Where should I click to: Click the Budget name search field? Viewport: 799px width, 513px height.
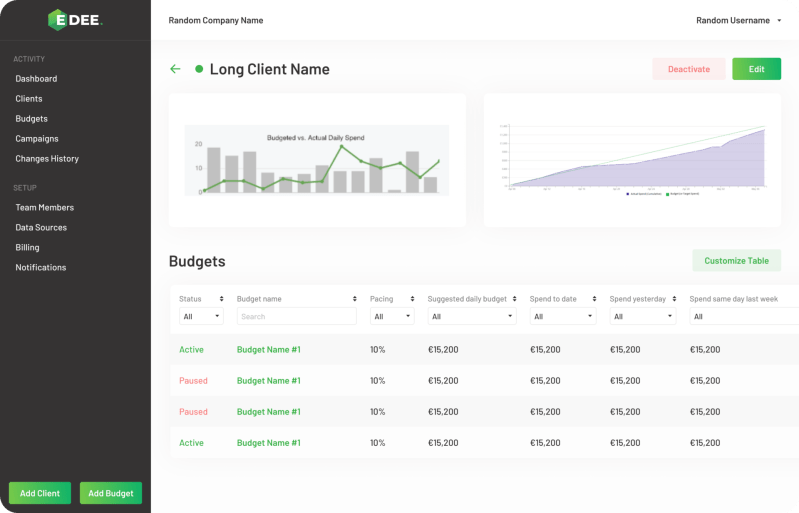[297, 316]
